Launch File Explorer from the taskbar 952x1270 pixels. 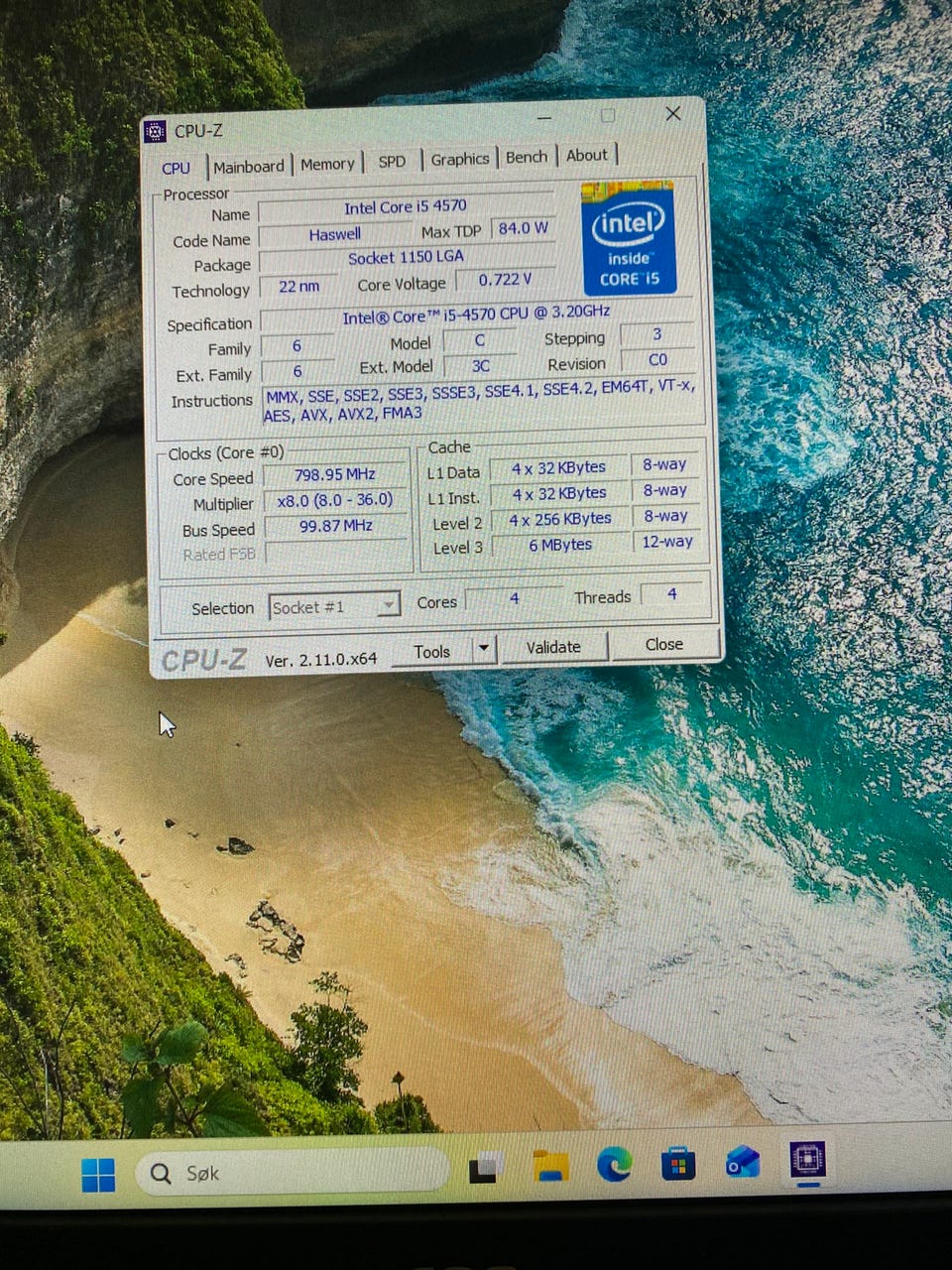click(x=550, y=1166)
